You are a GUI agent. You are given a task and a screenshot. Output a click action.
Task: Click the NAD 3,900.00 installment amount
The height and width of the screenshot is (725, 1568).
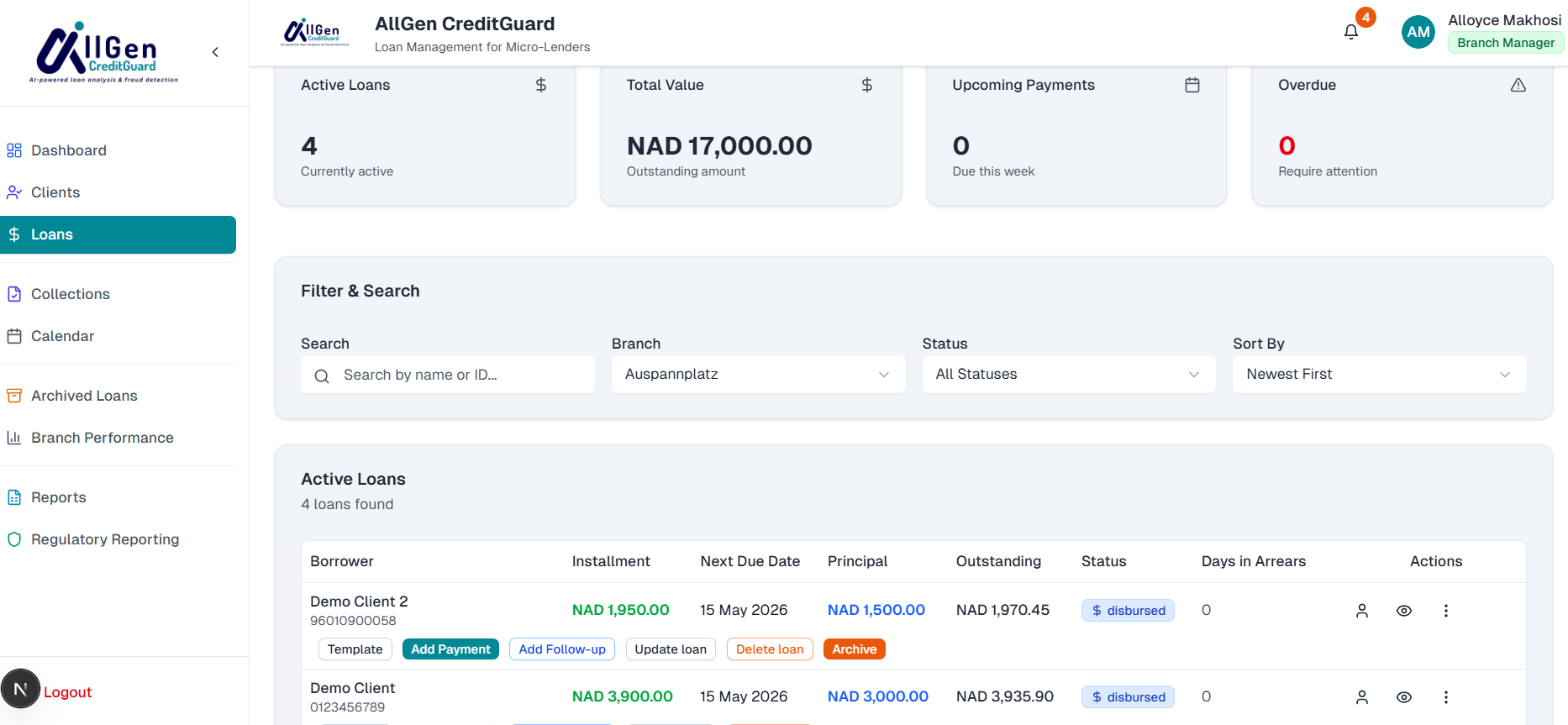click(x=623, y=696)
